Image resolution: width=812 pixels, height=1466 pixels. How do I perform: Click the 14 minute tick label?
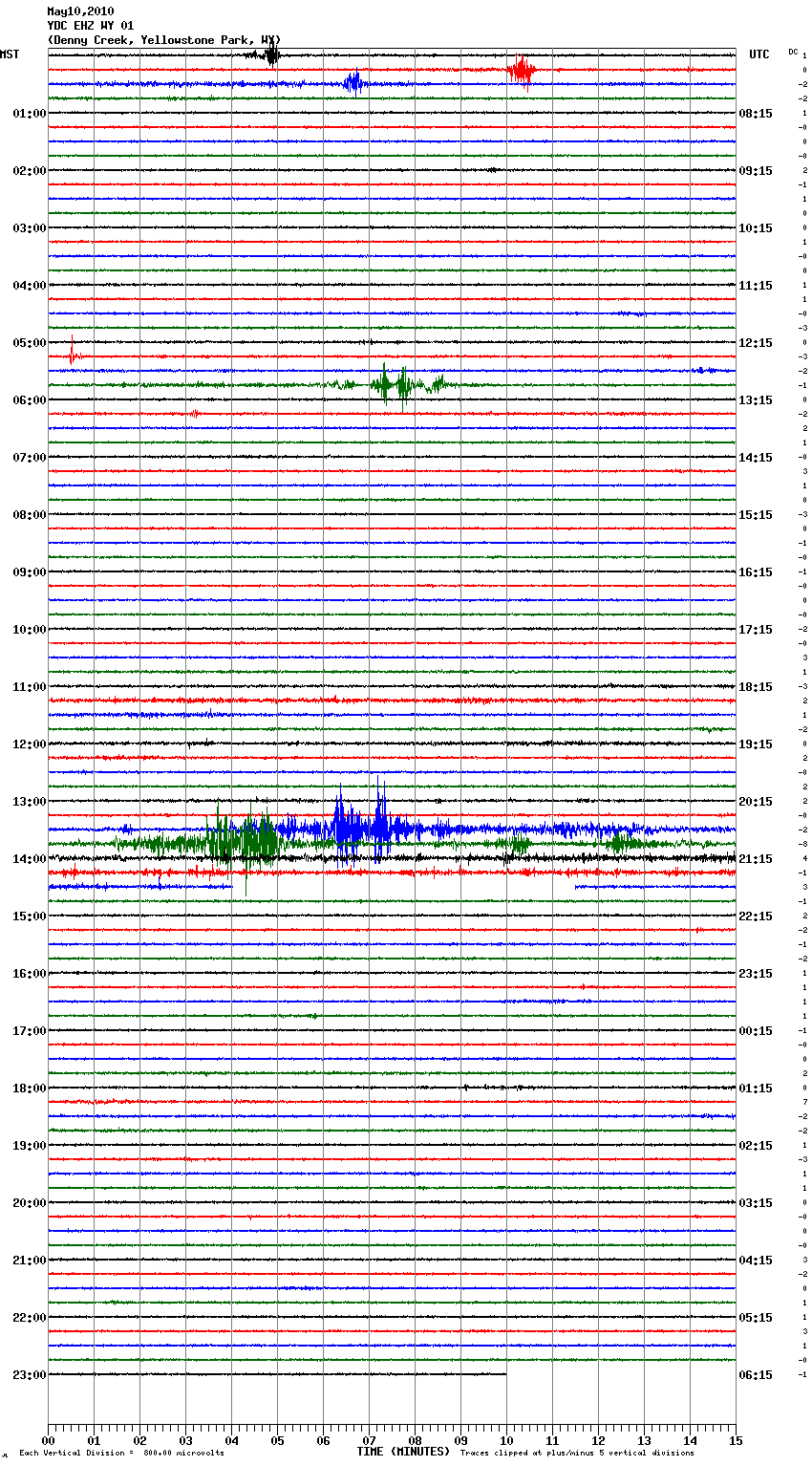click(x=690, y=1441)
